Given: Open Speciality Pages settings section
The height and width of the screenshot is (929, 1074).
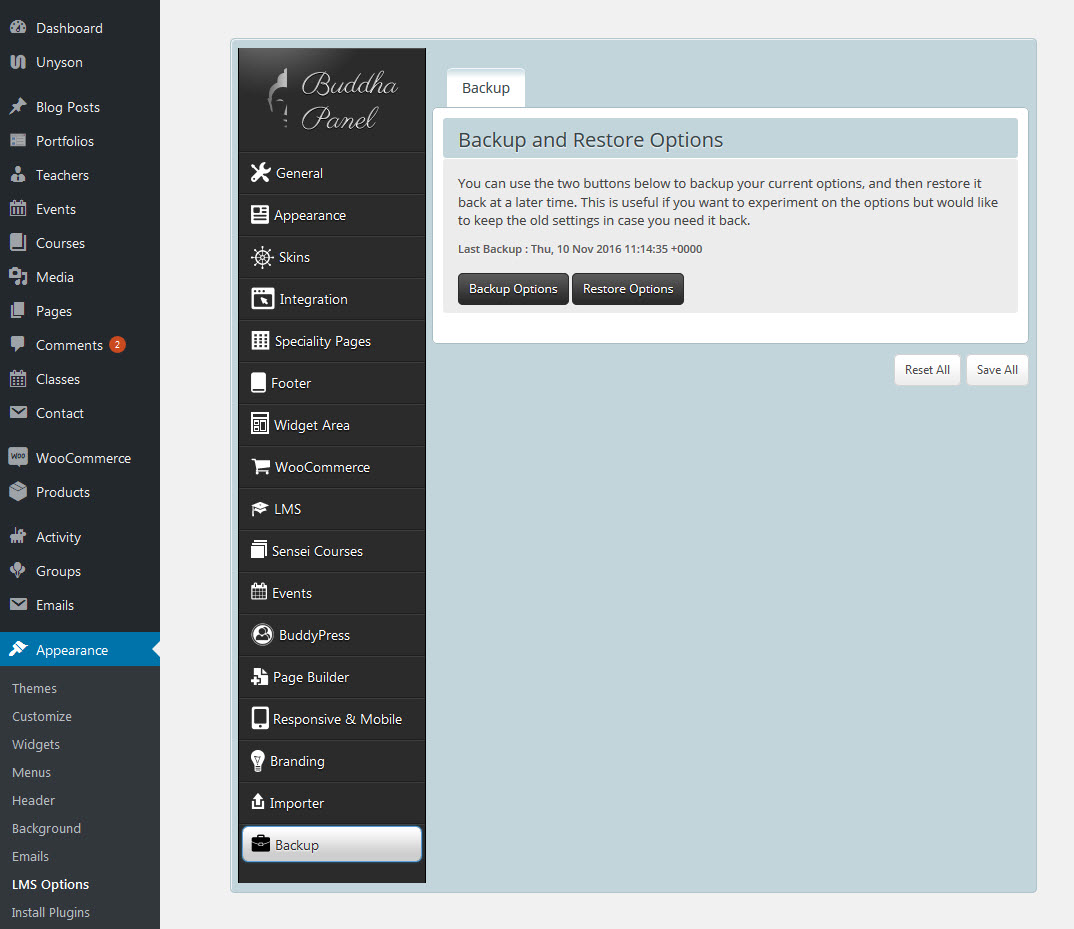Looking at the screenshot, I should coord(322,341).
